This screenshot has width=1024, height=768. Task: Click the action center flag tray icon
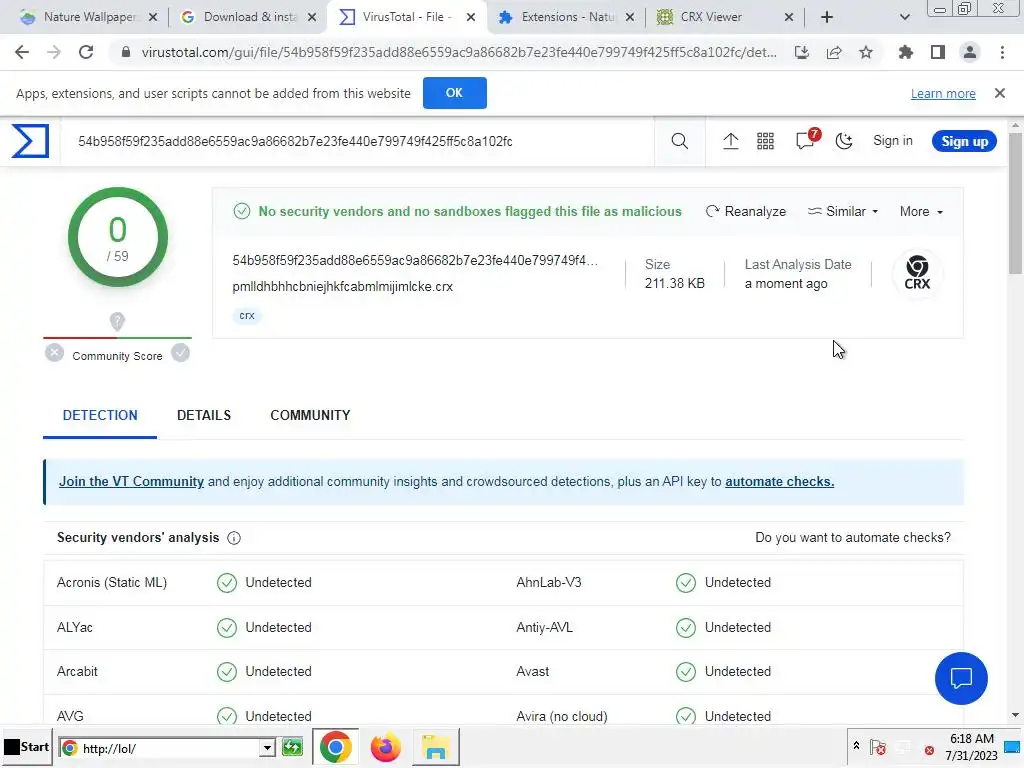tap(878, 748)
